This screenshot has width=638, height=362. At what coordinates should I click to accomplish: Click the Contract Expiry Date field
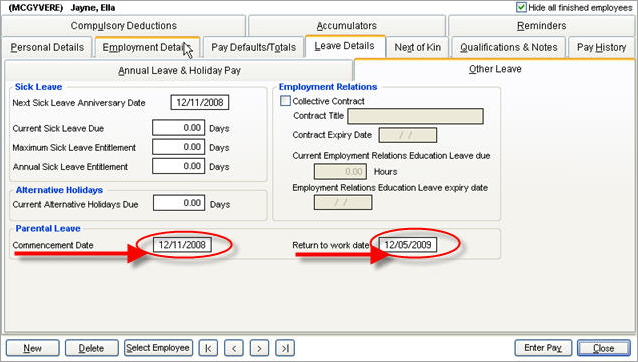point(408,135)
